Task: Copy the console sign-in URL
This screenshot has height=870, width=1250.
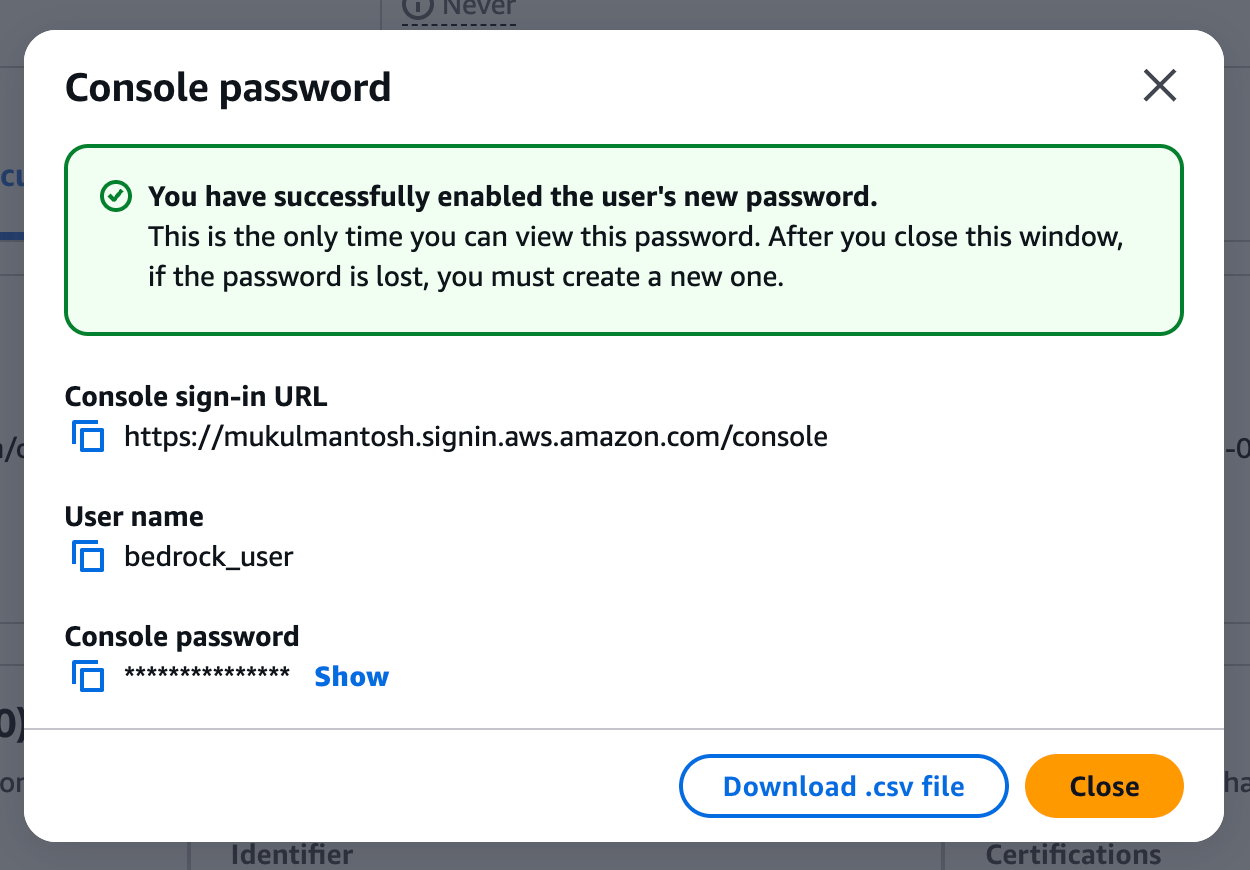Action: 88,437
